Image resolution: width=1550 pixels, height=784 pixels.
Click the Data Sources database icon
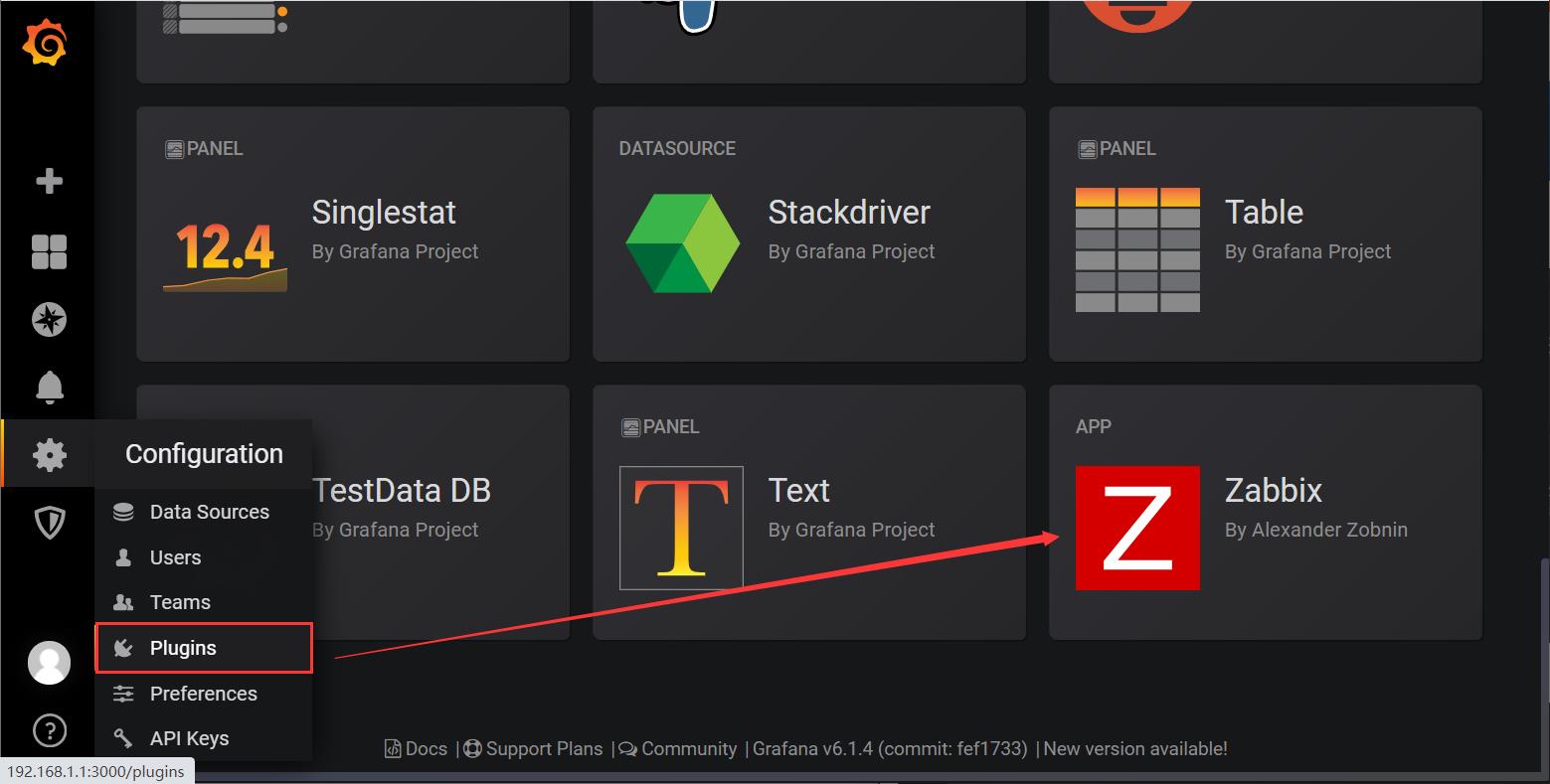click(x=123, y=512)
